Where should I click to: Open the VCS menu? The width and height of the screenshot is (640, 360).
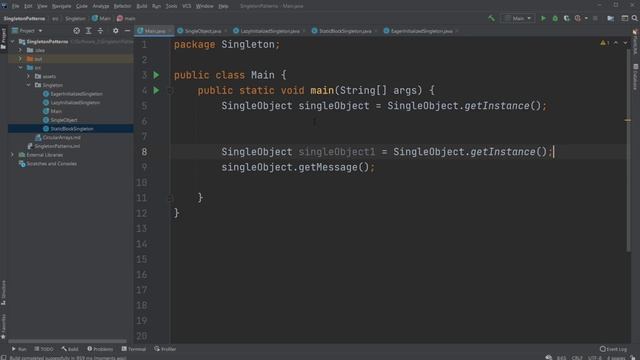pos(187,6)
